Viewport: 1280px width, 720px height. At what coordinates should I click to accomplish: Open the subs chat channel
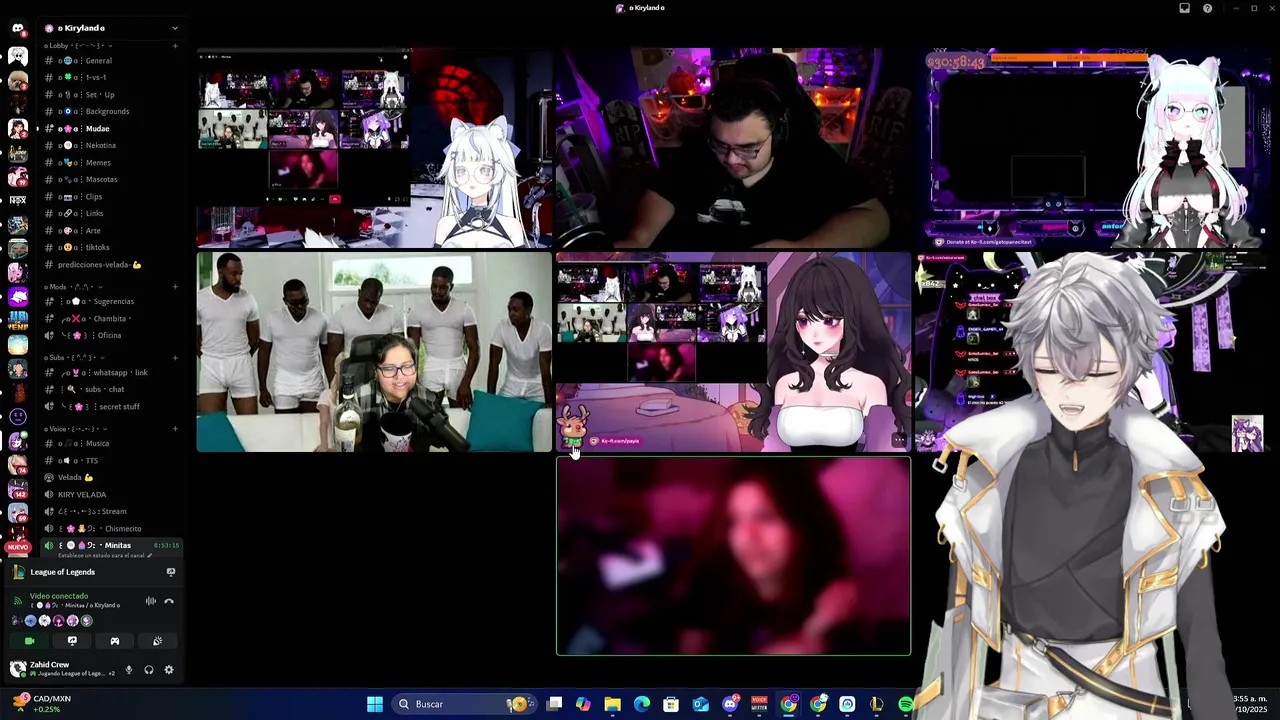coord(111,390)
